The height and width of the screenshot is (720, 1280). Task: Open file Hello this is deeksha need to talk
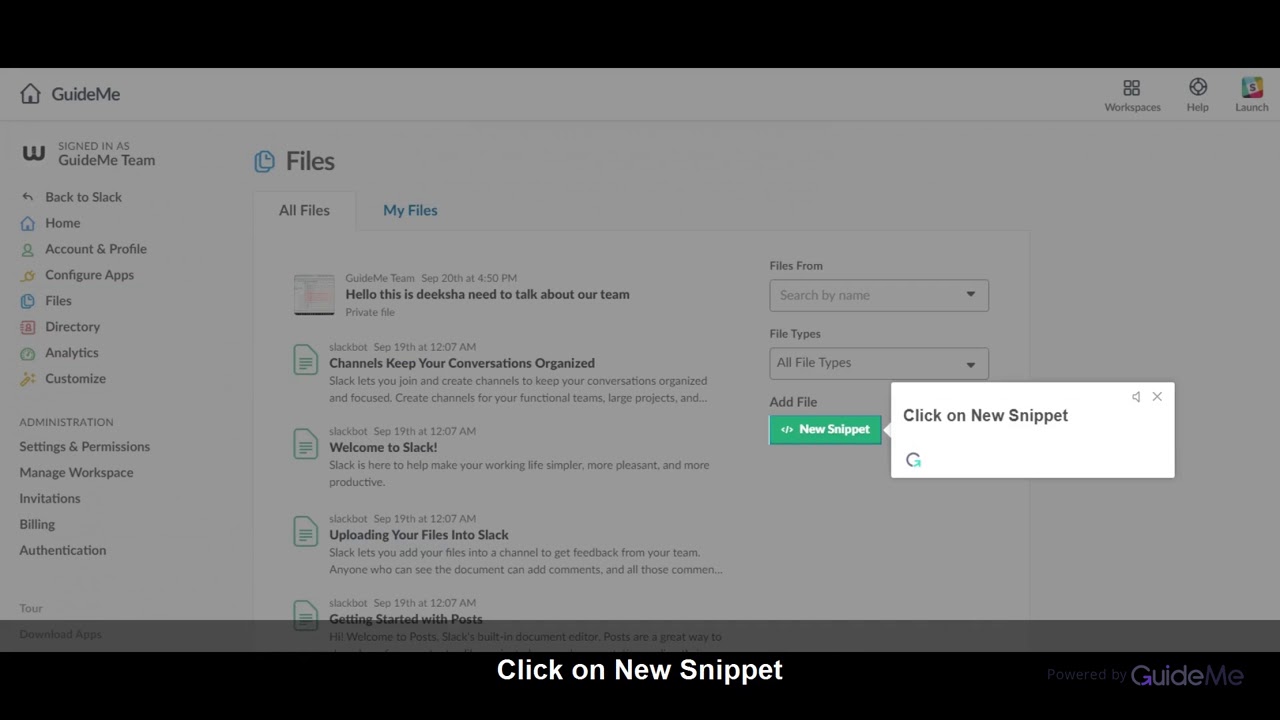pyautogui.click(x=487, y=295)
